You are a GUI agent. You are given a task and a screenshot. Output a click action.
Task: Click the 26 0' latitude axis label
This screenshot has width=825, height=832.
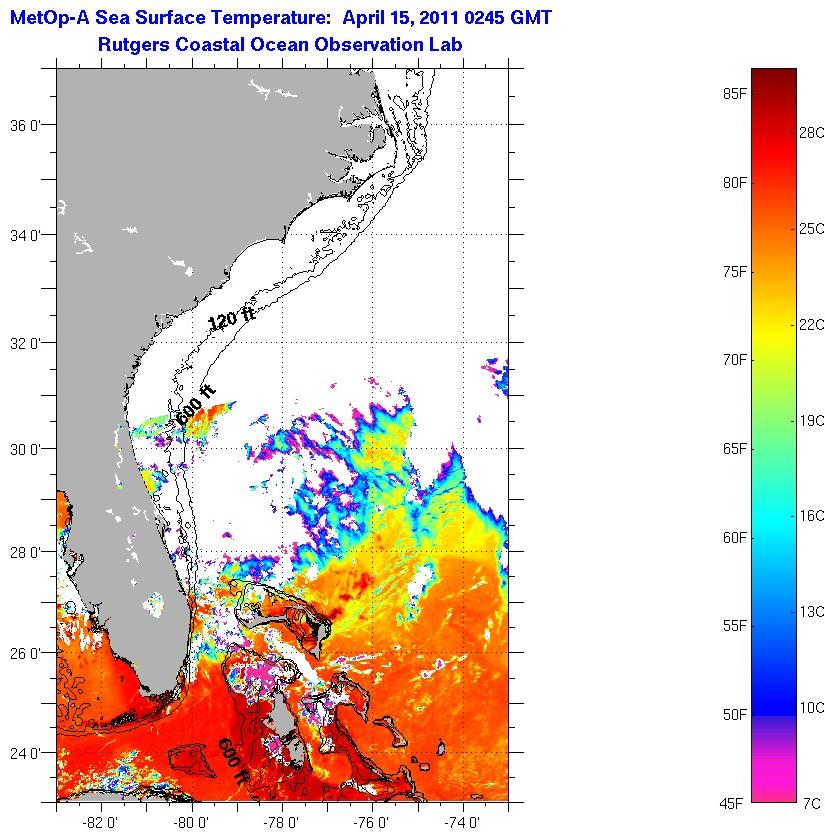point(25,653)
